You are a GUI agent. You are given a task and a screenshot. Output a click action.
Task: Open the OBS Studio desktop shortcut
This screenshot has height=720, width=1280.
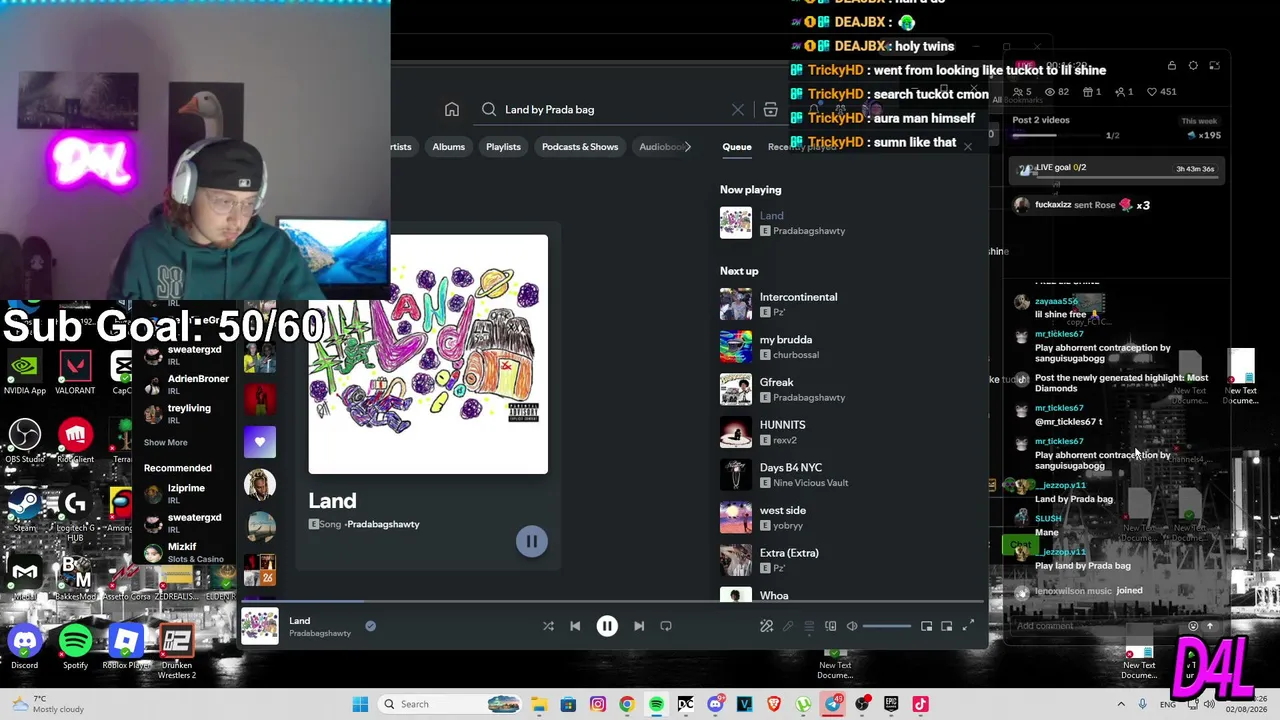tap(24, 442)
